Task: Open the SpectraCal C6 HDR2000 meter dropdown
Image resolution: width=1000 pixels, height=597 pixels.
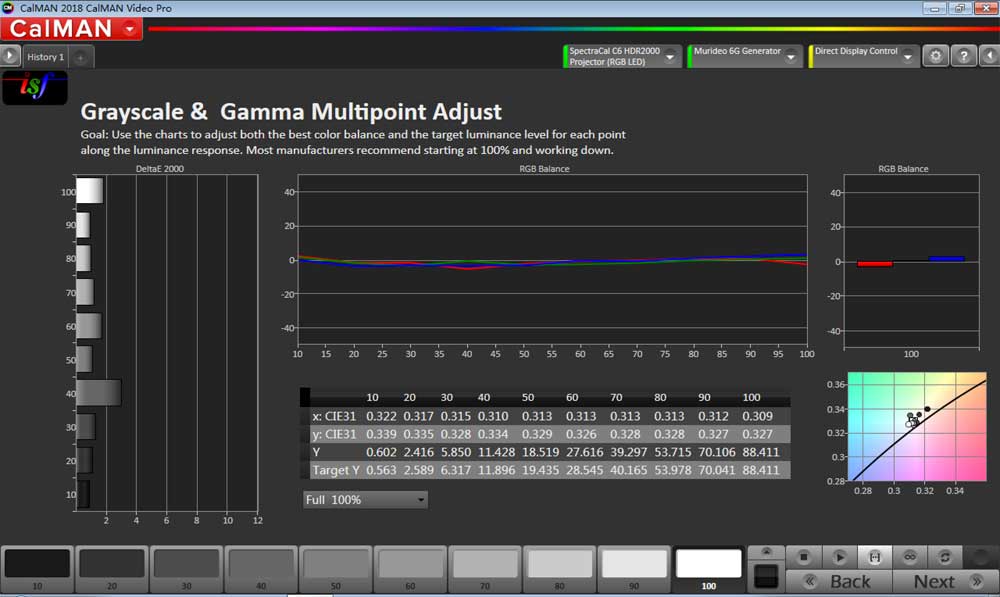Action: pyautogui.click(x=670, y=57)
